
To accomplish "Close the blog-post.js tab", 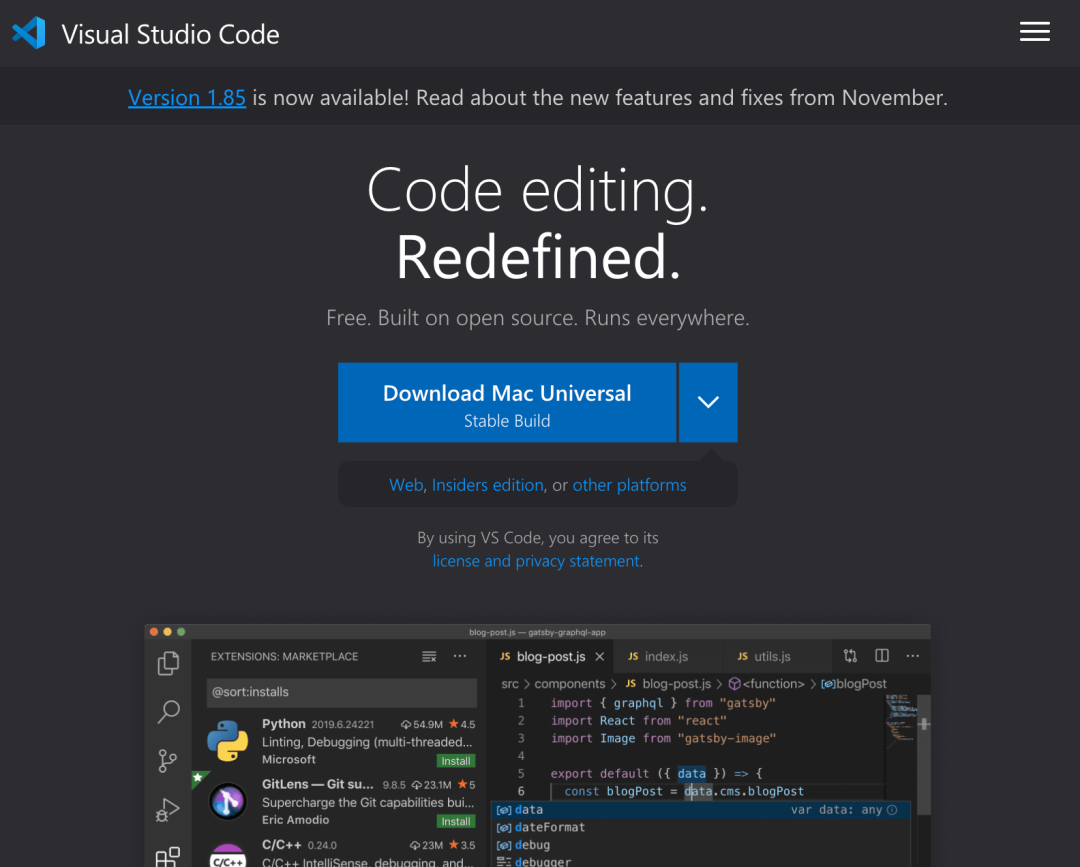I will [600, 656].
